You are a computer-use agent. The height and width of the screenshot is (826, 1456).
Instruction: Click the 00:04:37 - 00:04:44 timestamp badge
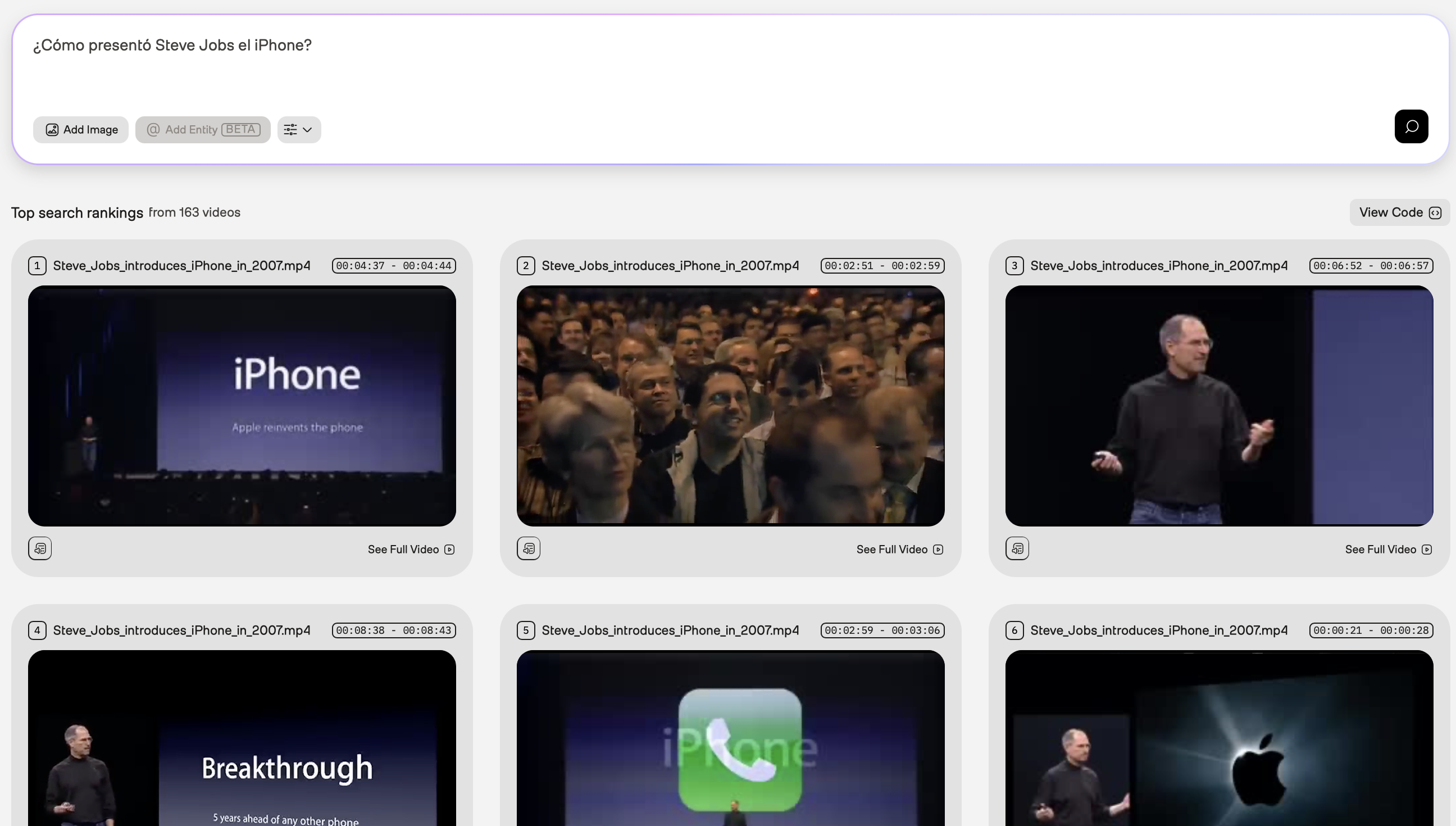pos(393,265)
